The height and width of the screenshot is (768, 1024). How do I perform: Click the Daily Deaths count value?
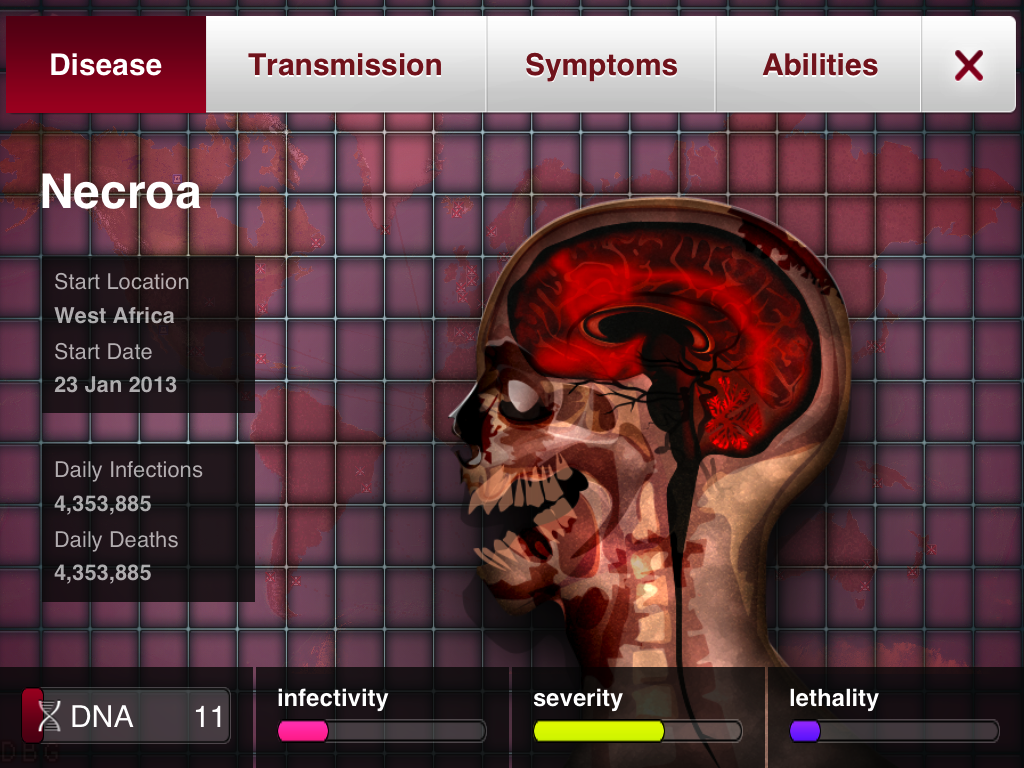tap(103, 573)
